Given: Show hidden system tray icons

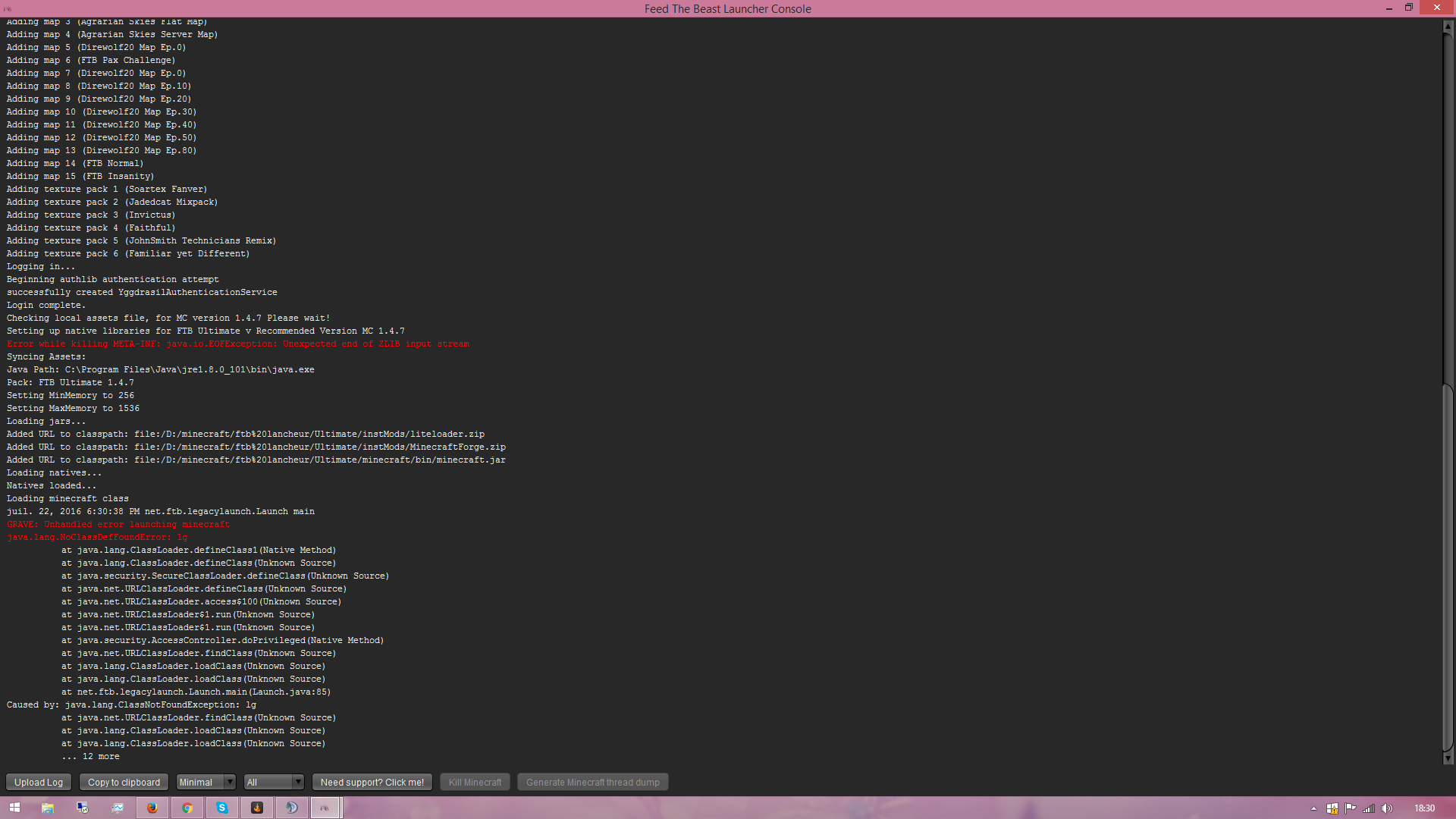Looking at the screenshot, I should (1313, 808).
